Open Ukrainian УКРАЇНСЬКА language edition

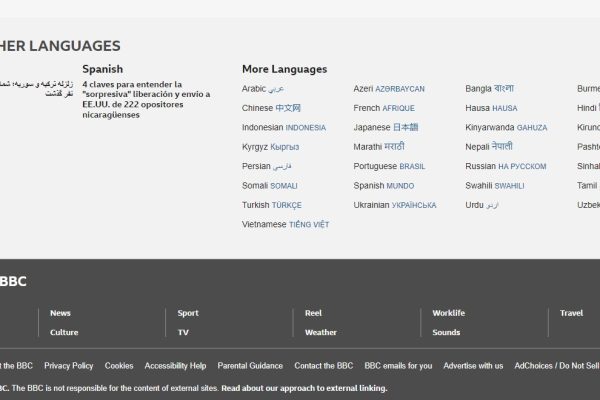point(394,205)
